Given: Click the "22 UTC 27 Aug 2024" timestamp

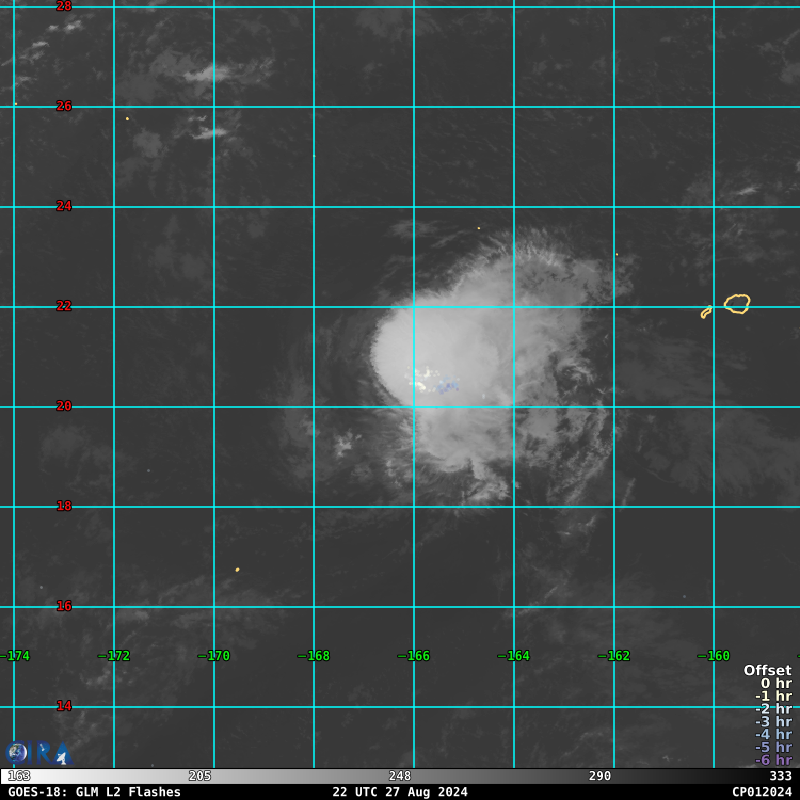Looking at the screenshot, I should [400, 792].
